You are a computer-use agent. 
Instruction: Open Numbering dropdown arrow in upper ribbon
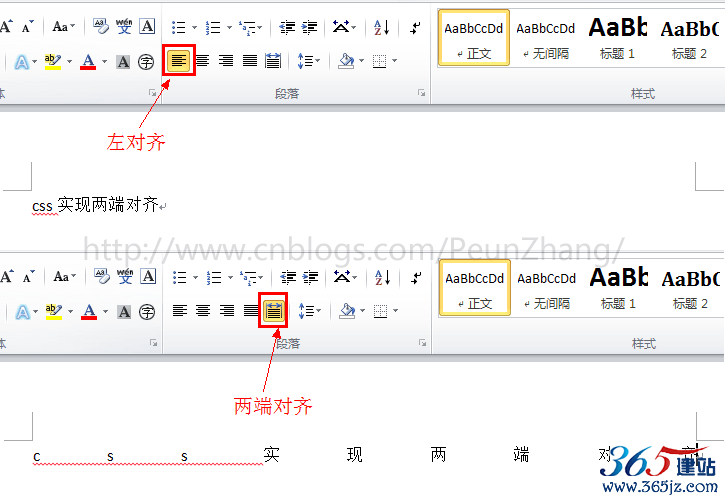(x=229, y=27)
